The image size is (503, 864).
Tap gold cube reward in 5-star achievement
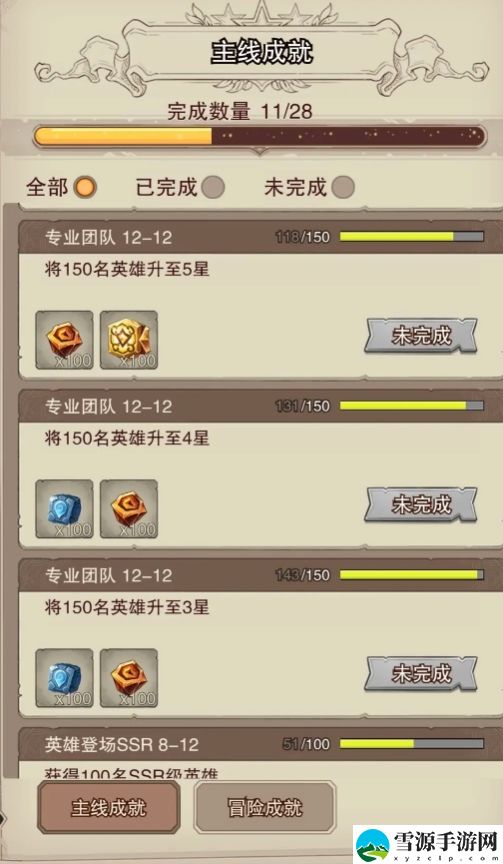129,340
